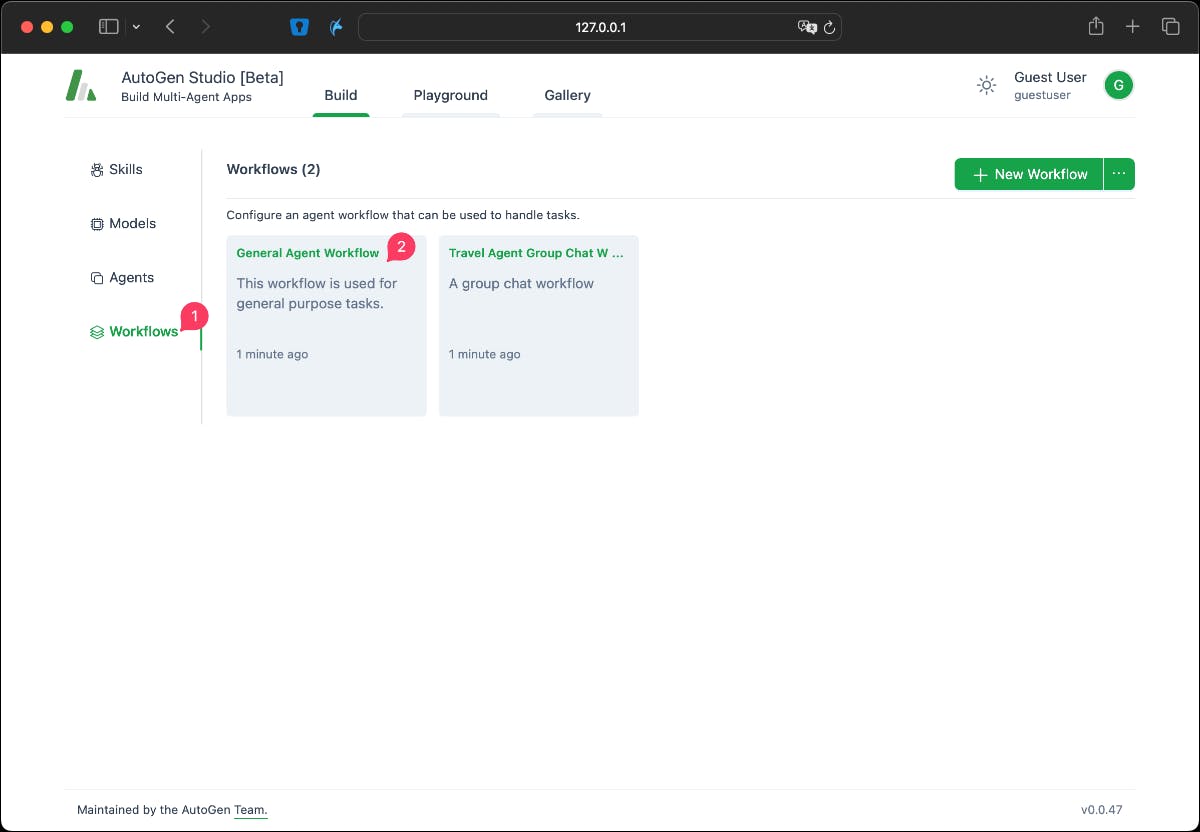Switch to the Gallery tab

pyautogui.click(x=567, y=96)
